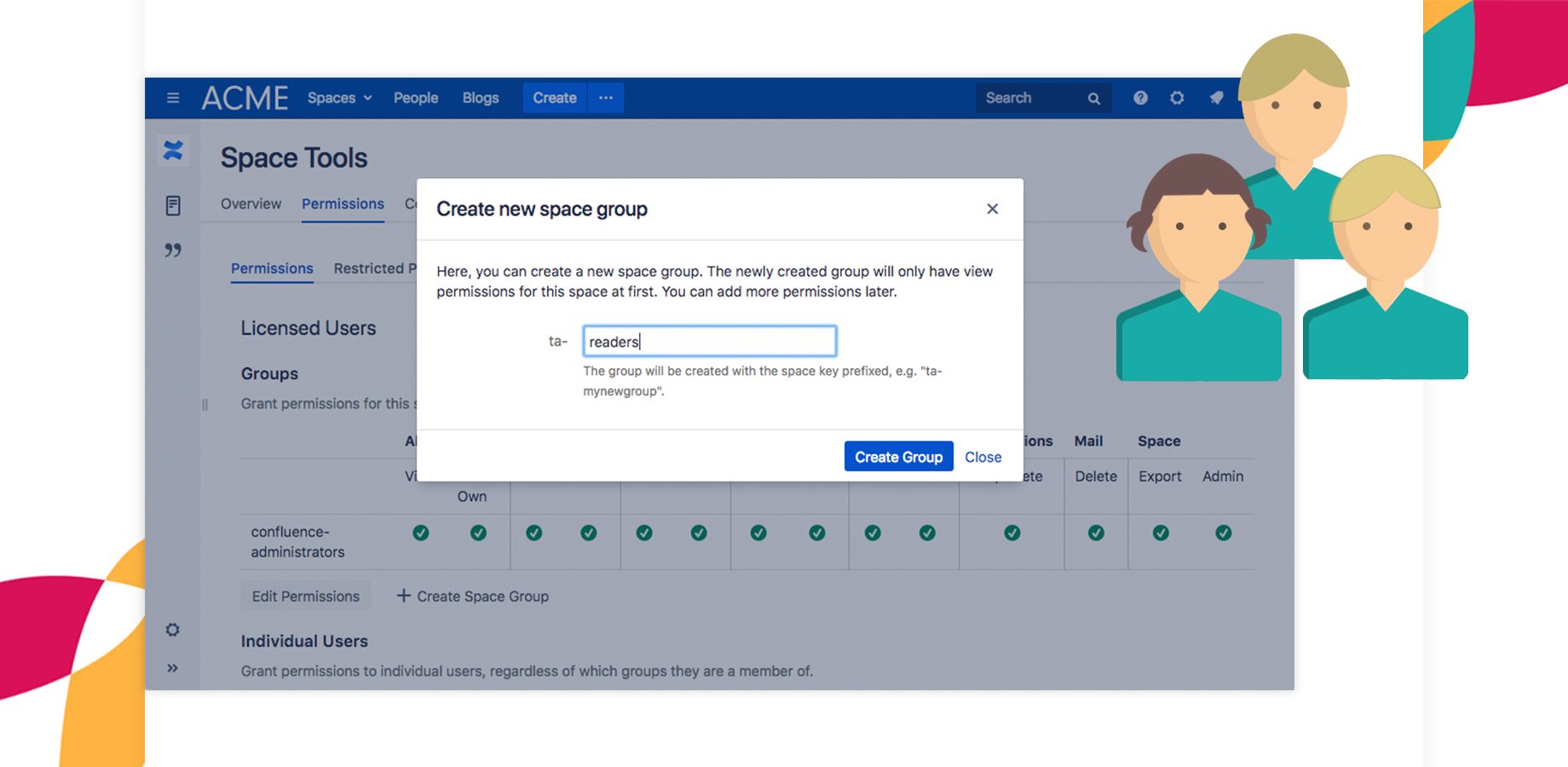Click the group name input with 'readers'

click(710, 341)
